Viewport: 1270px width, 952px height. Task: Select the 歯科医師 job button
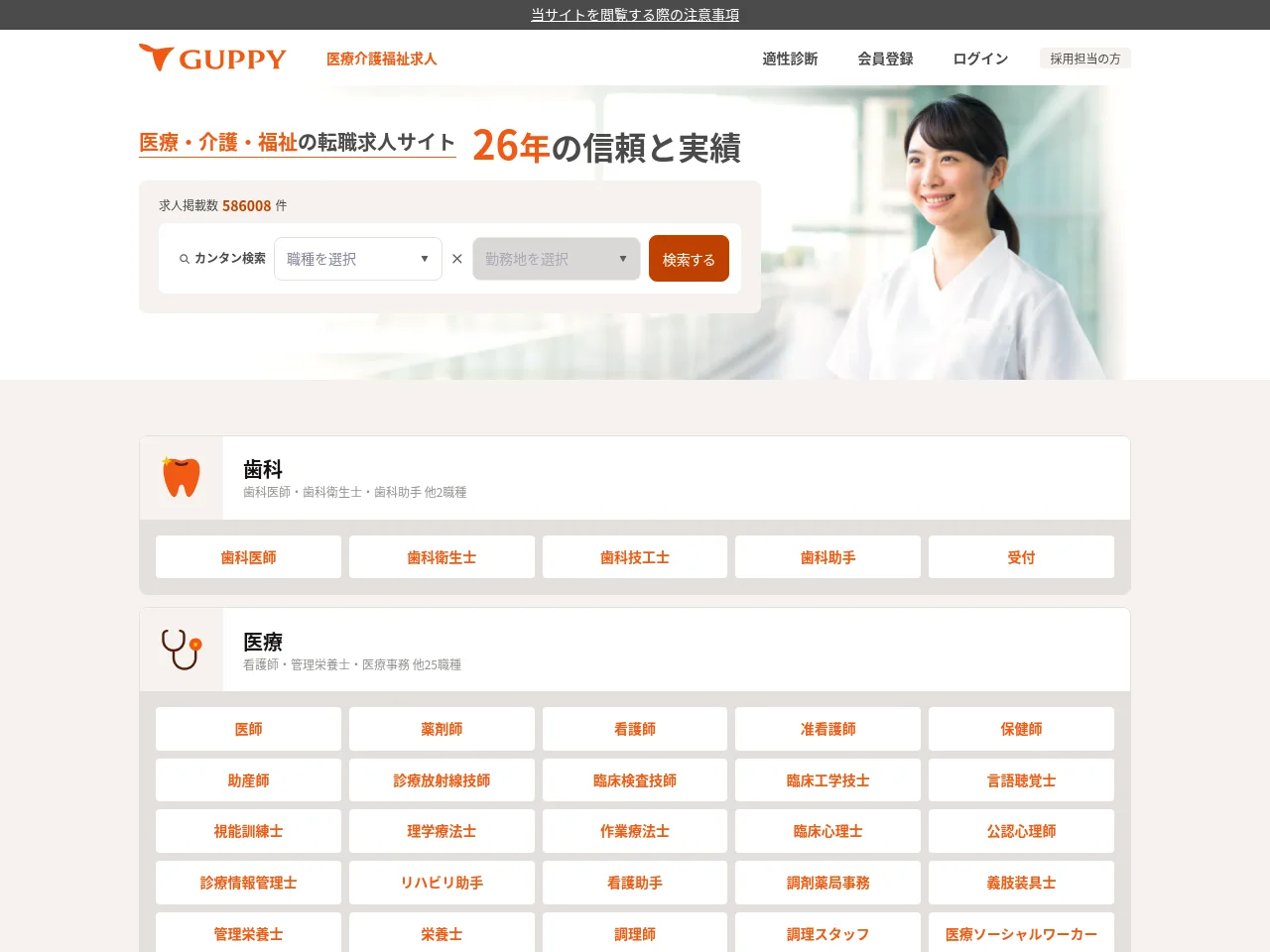pos(248,557)
